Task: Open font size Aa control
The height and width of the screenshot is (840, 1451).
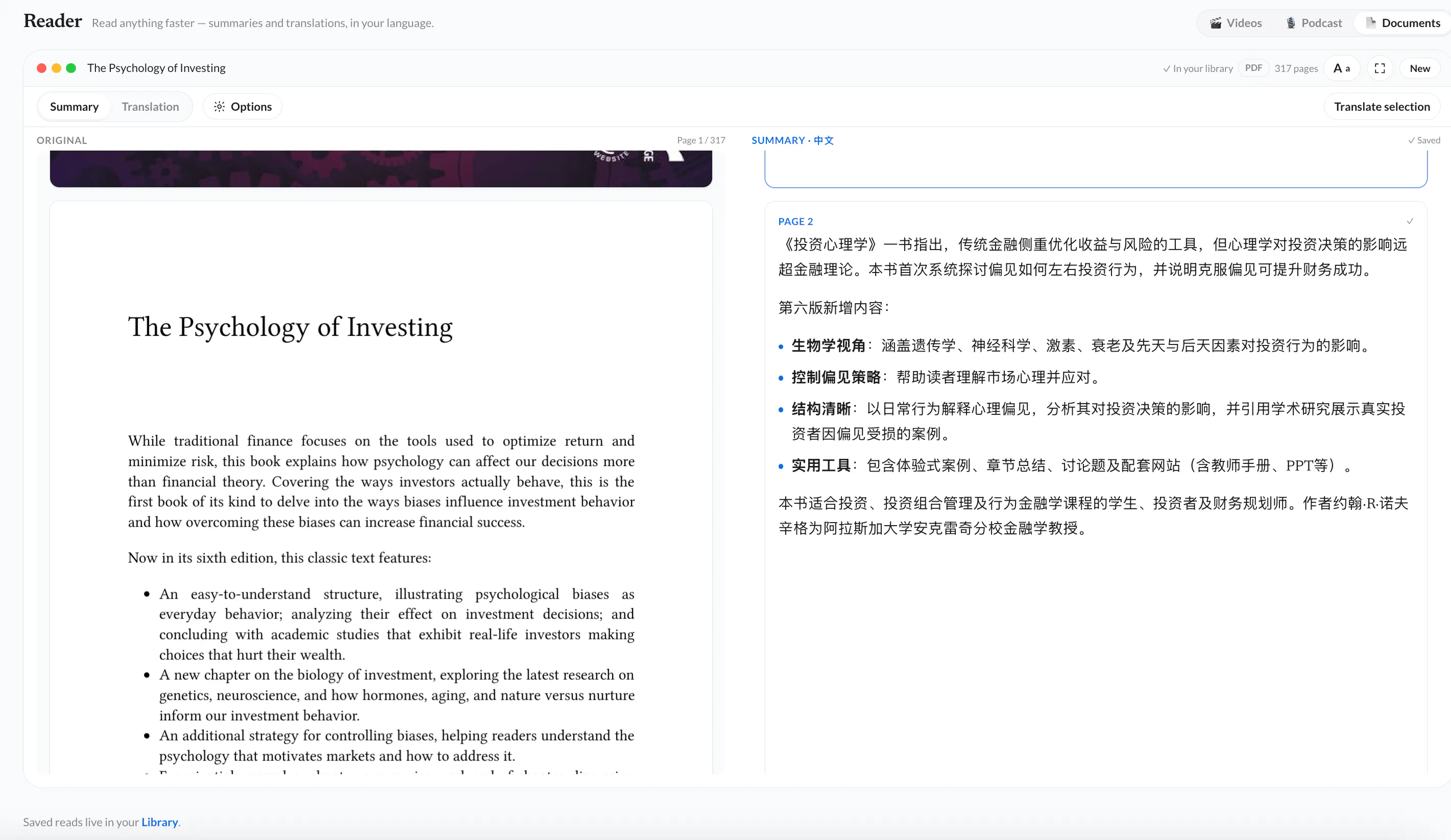Action: tap(1342, 68)
